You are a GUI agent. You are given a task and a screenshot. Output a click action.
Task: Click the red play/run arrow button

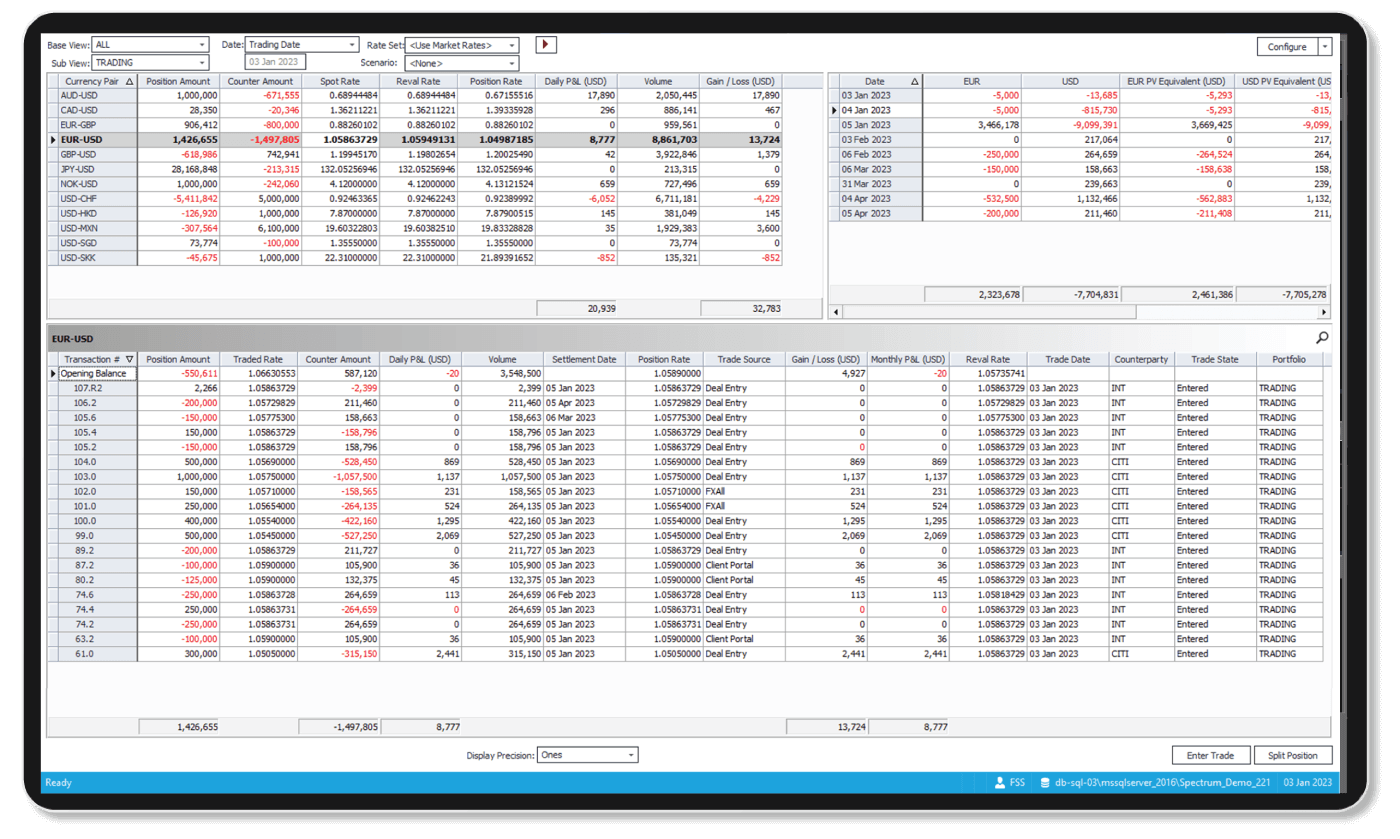pyautogui.click(x=546, y=44)
